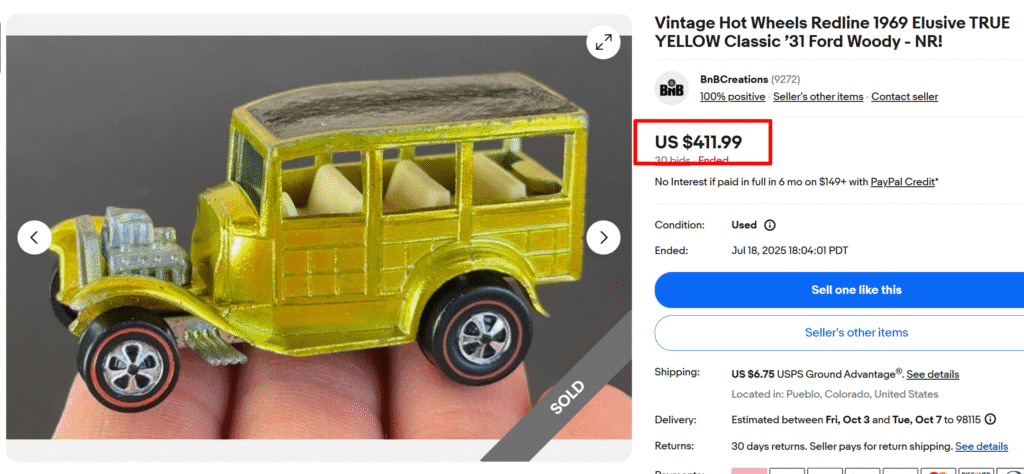Open the PayPal Credit link

tap(903, 182)
